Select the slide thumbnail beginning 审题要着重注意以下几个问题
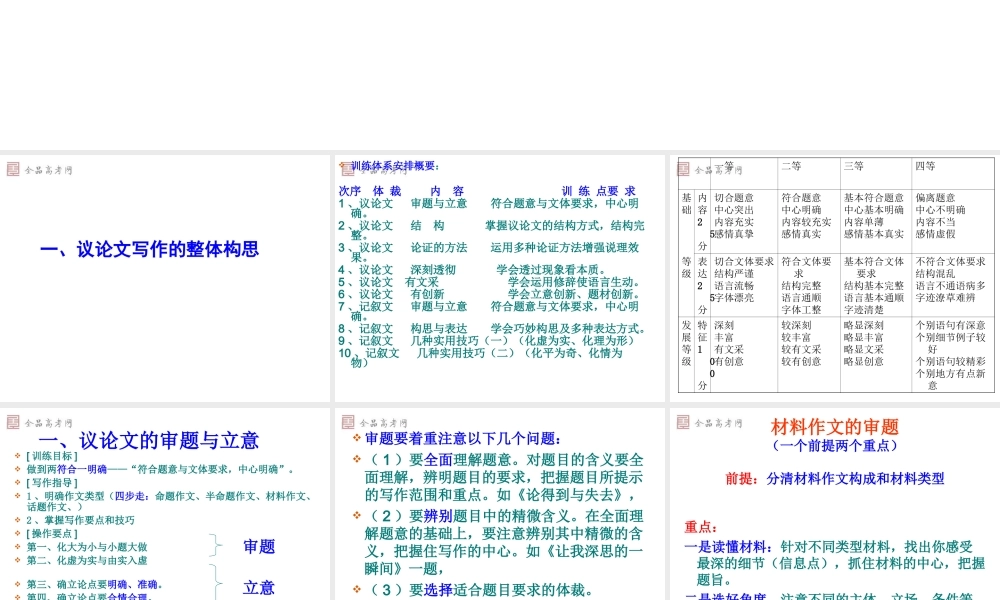Image resolution: width=1000 pixels, height=600 pixels. tap(499, 504)
